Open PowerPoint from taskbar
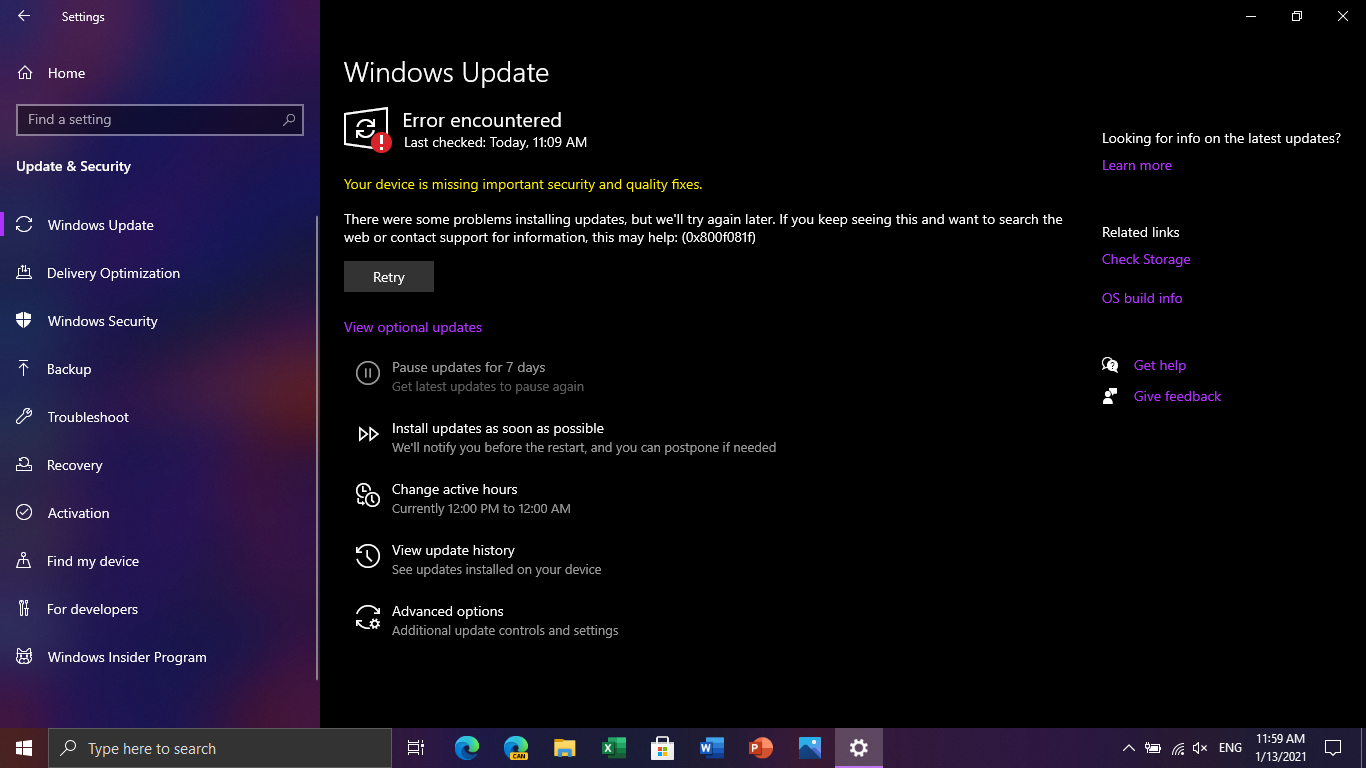Screen dimensions: 1366x768 760,748
